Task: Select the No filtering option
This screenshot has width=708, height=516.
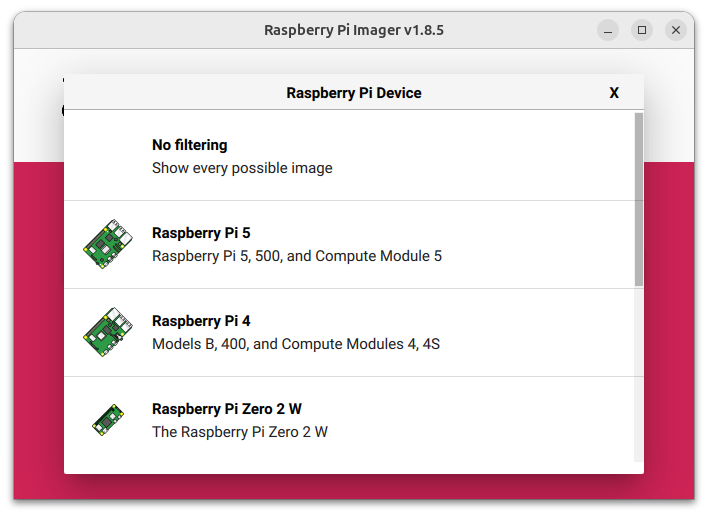Action: pyautogui.click(x=189, y=145)
